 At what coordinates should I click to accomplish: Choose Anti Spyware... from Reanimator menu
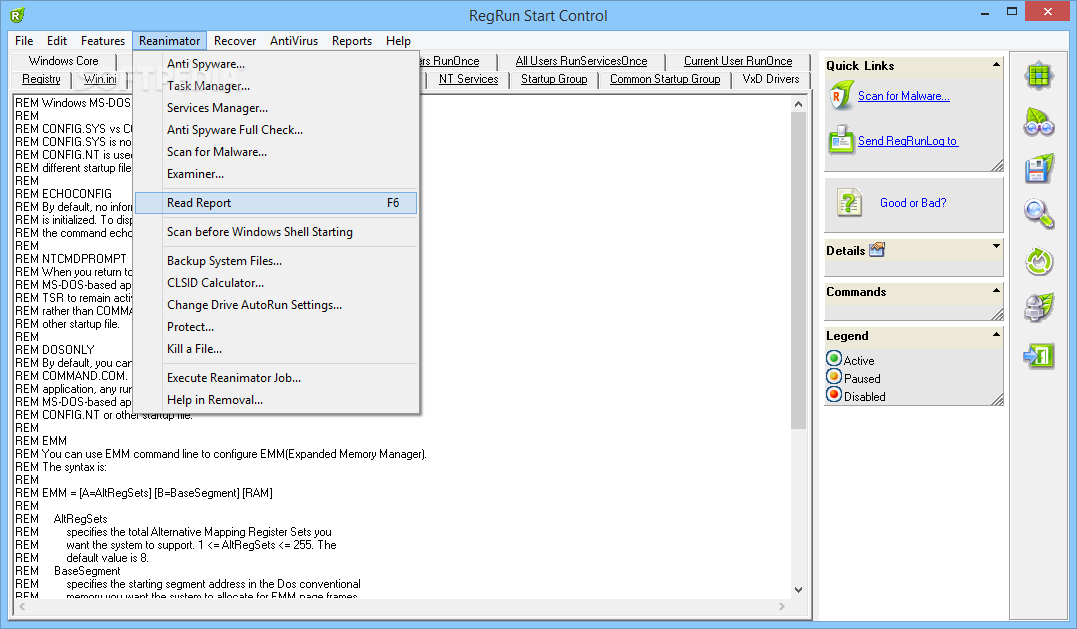coord(276,64)
